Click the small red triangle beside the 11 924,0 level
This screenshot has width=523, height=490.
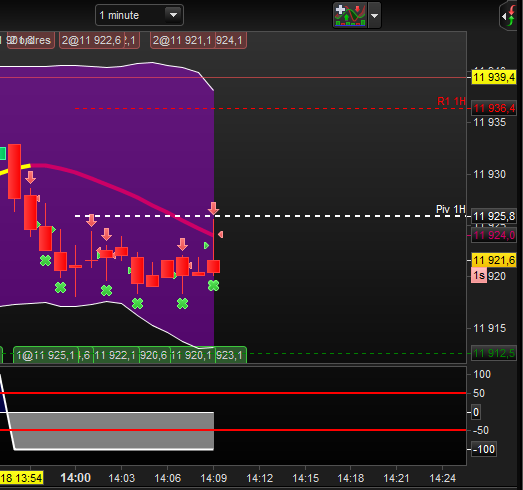(220, 234)
